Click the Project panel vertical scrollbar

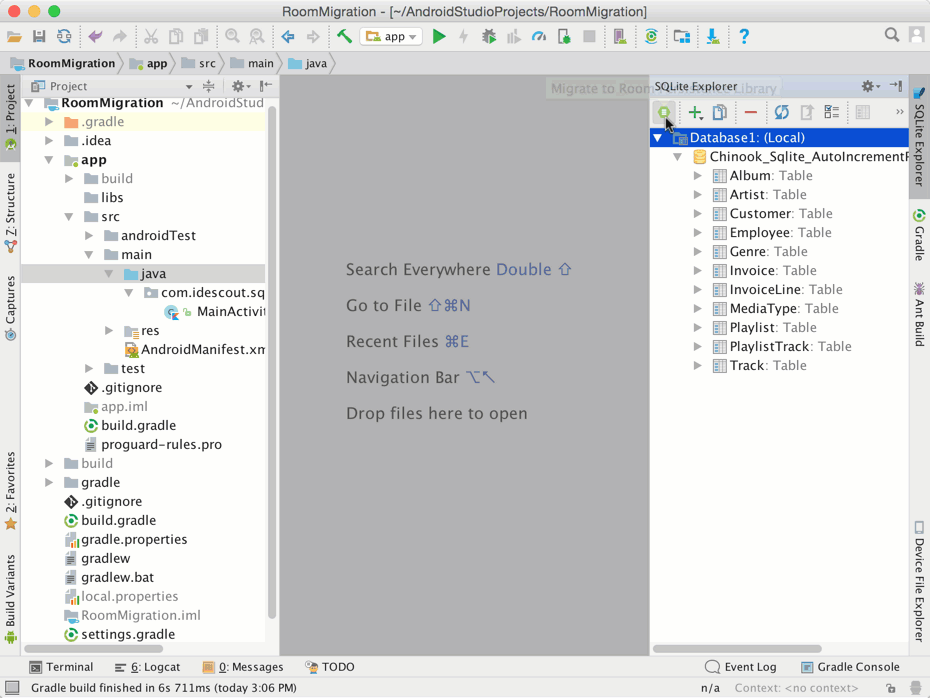pos(272,362)
